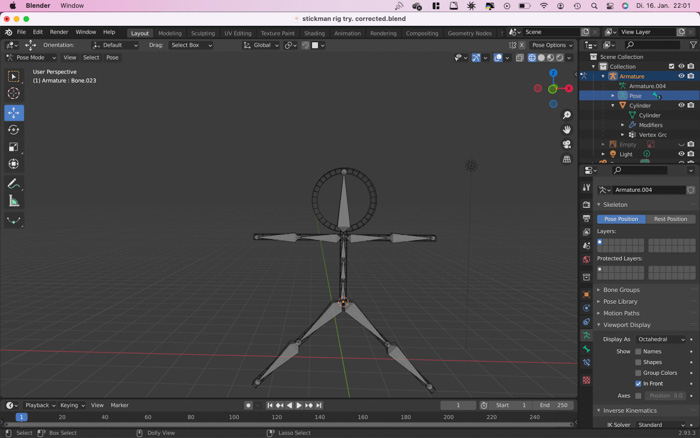The width and height of the screenshot is (700, 438).
Task: Select the Measure tool
Action: (x=14, y=201)
